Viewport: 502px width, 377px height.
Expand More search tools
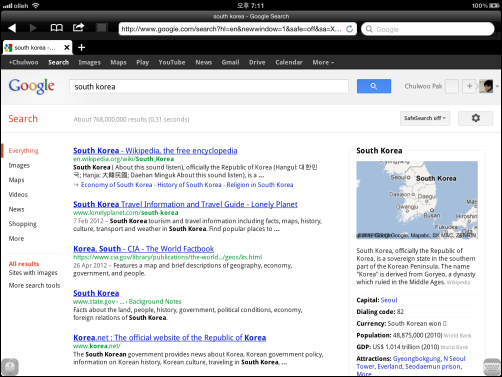(34, 285)
